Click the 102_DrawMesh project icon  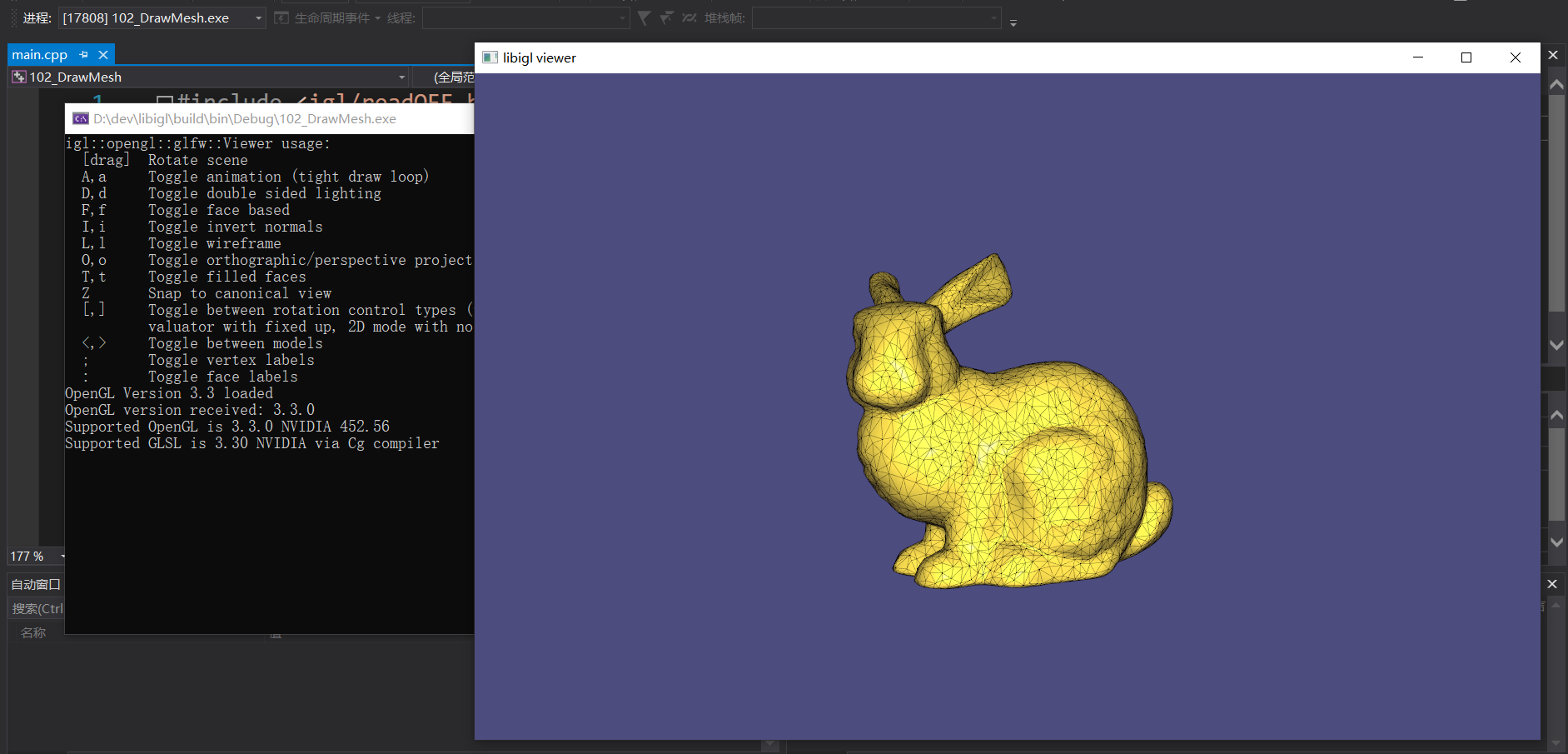19,77
